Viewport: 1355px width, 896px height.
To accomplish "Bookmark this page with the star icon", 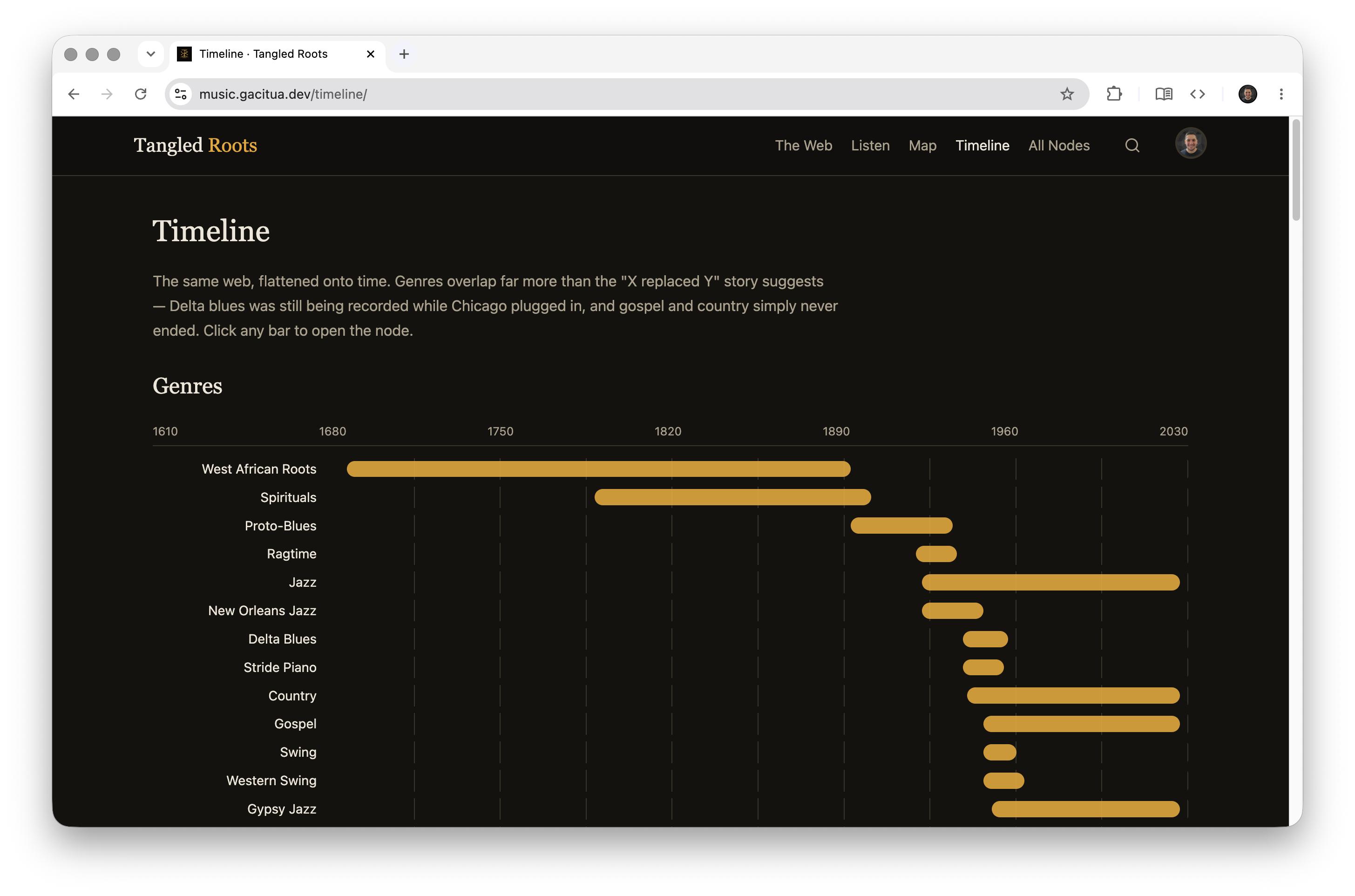I will 1066,94.
